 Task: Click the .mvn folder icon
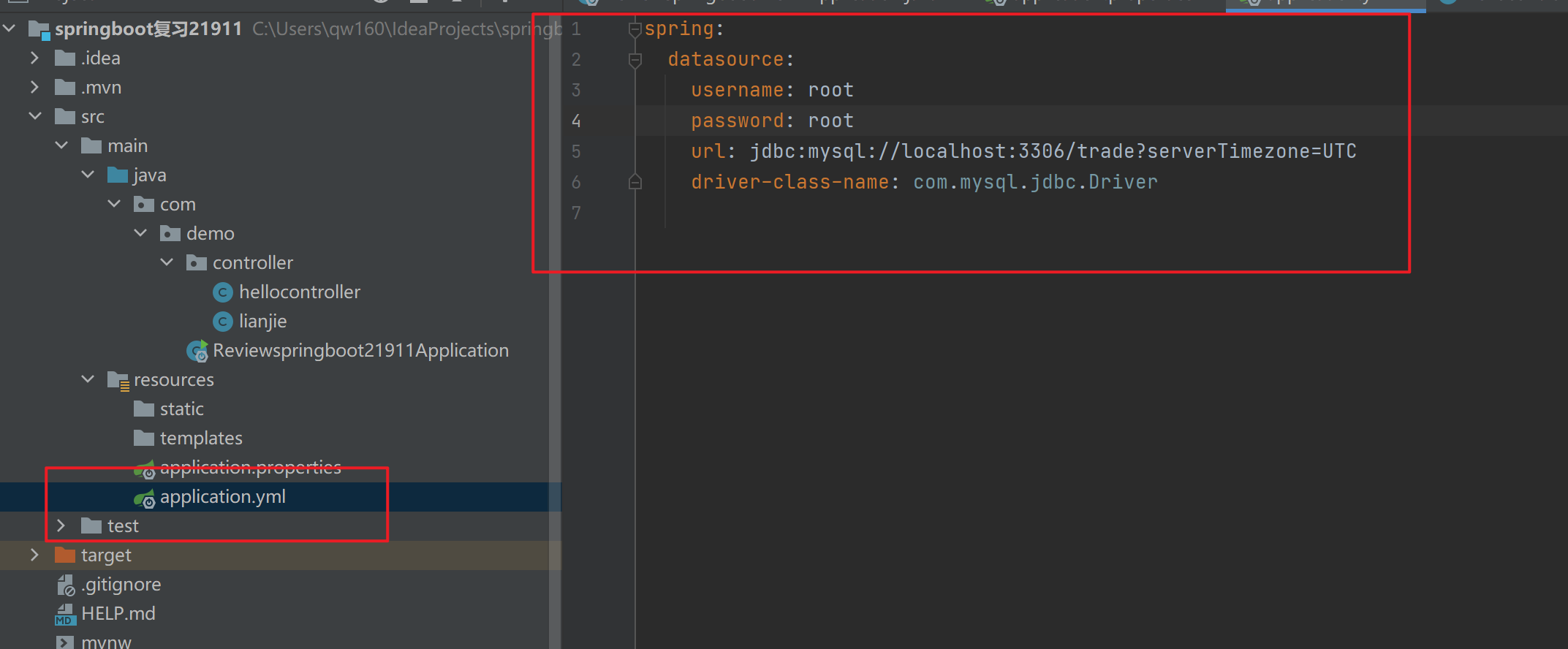click(65, 87)
